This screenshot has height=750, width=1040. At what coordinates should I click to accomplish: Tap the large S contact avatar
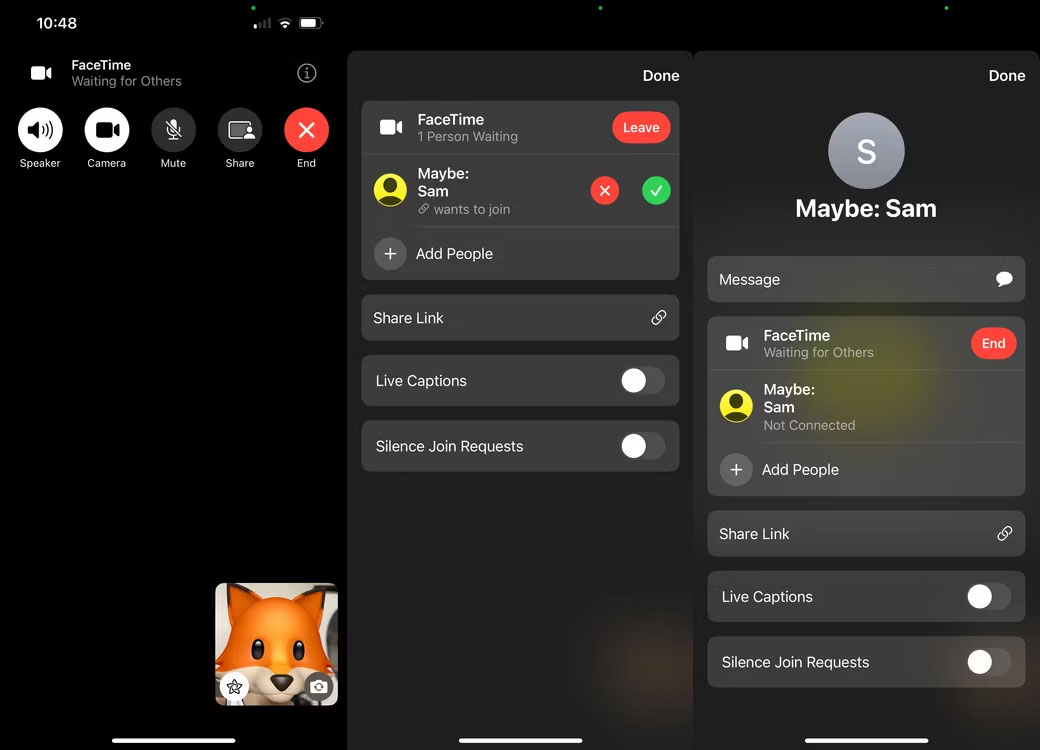point(866,151)
